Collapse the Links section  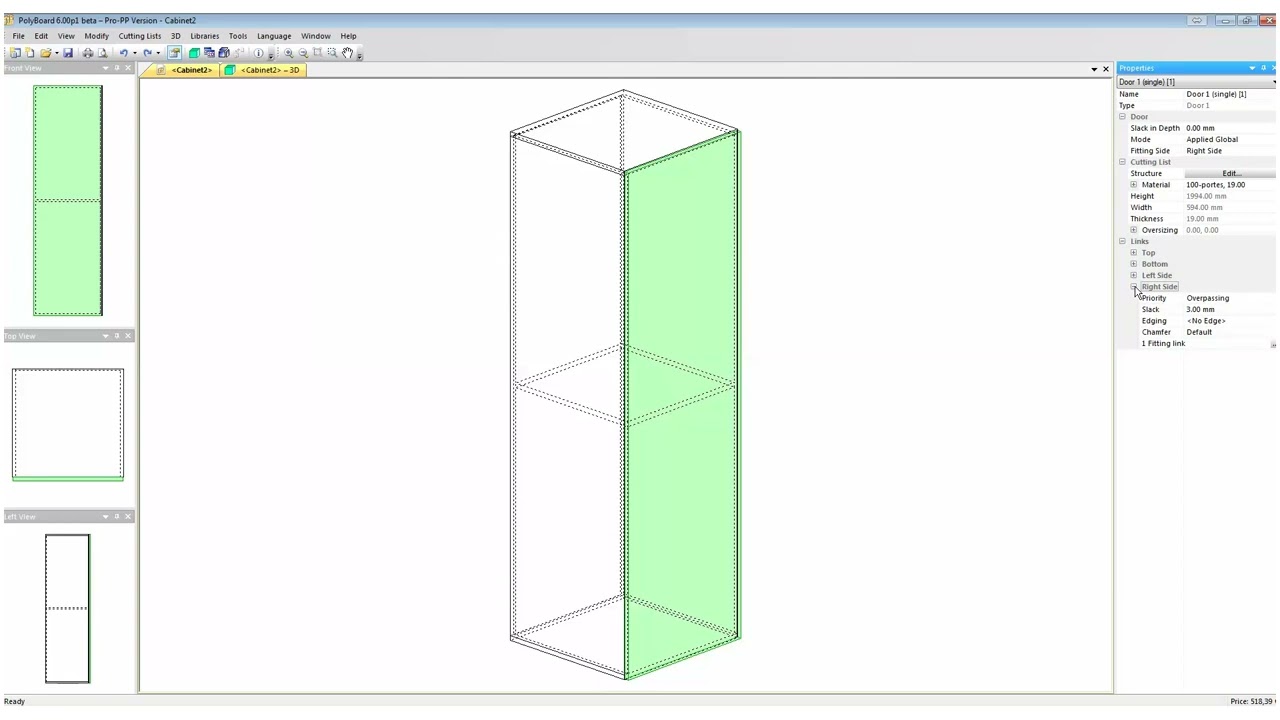[x=1122, y=241]
